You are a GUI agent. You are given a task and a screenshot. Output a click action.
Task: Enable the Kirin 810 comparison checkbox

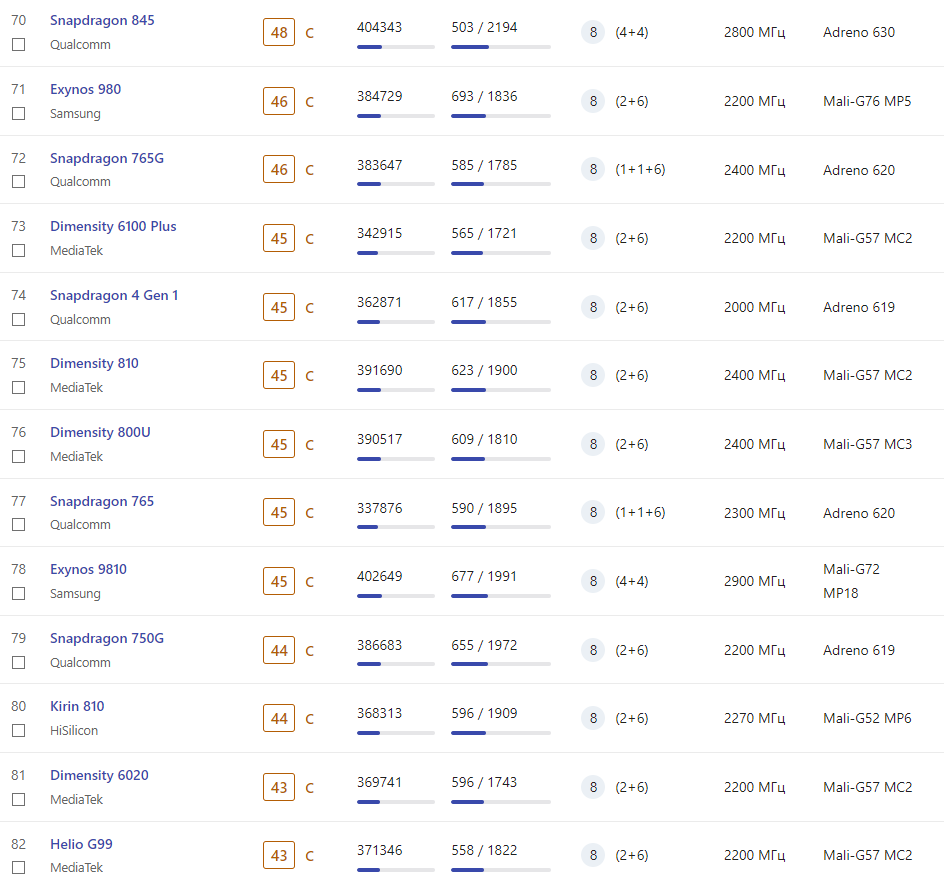point(18,731)
